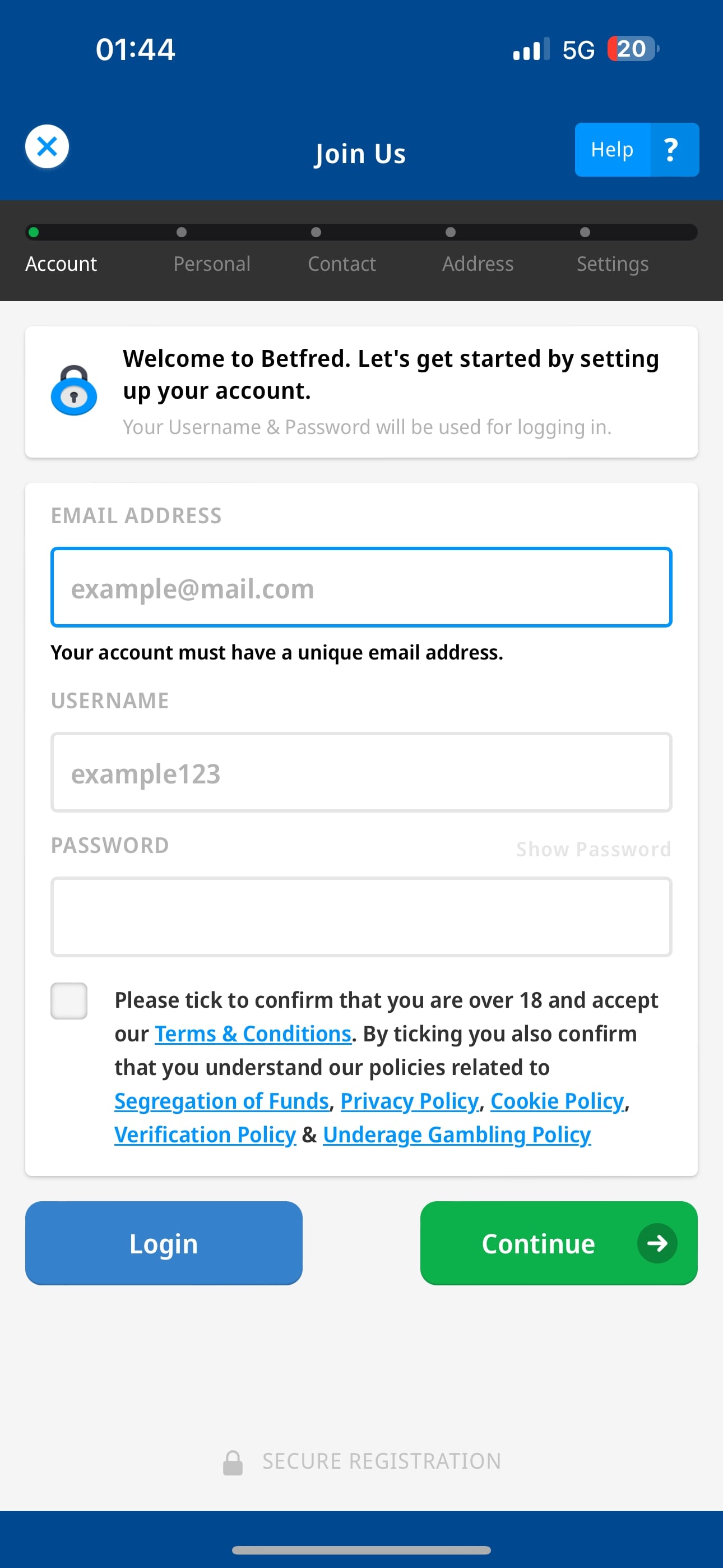Toggle Show Password for the password field
The height and width of the screenshot is (1568, 723).
(593, 848)
